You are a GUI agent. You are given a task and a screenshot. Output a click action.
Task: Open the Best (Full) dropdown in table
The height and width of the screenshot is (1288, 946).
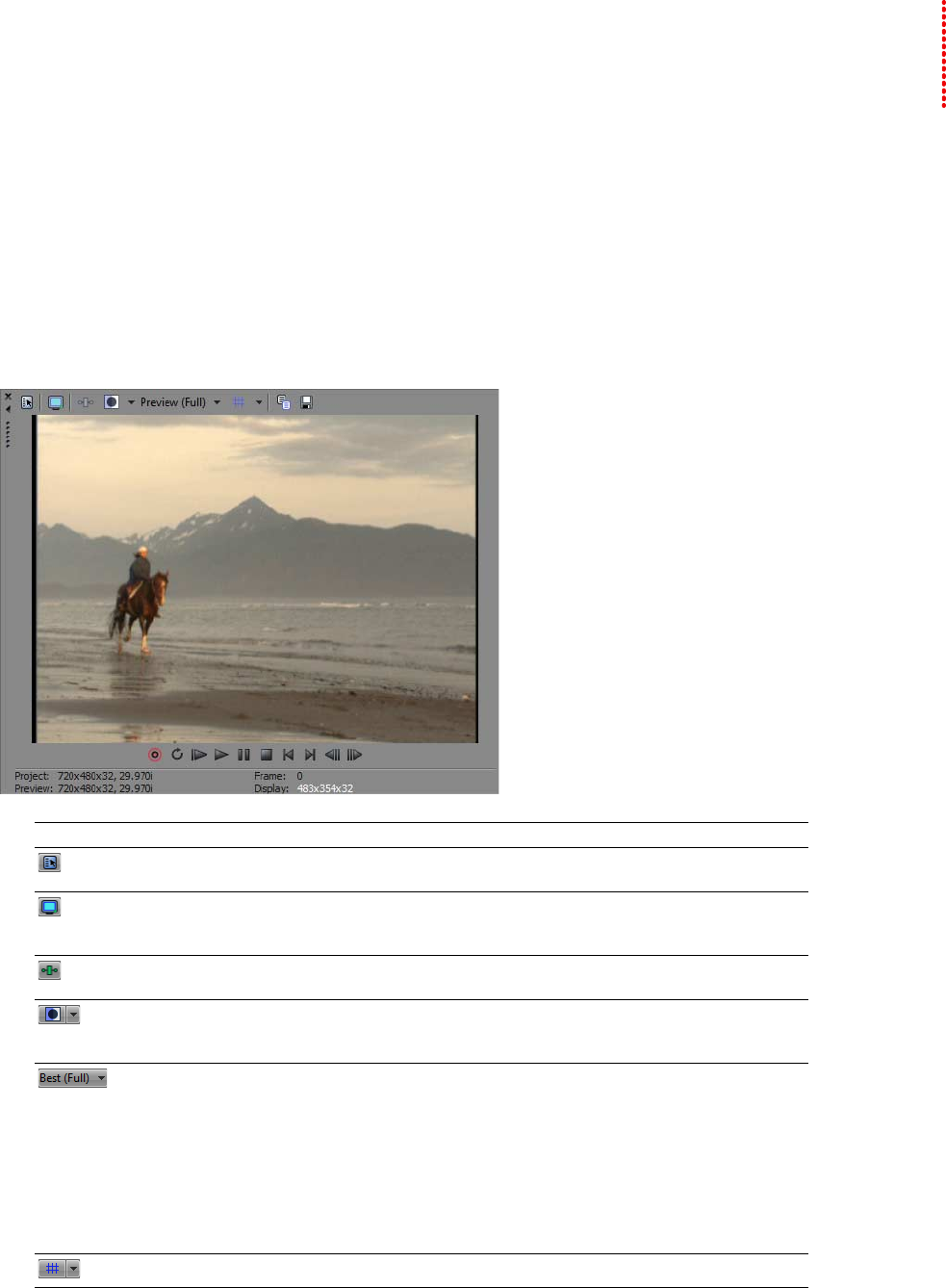pyautogui.click(x=72, y=1078)
